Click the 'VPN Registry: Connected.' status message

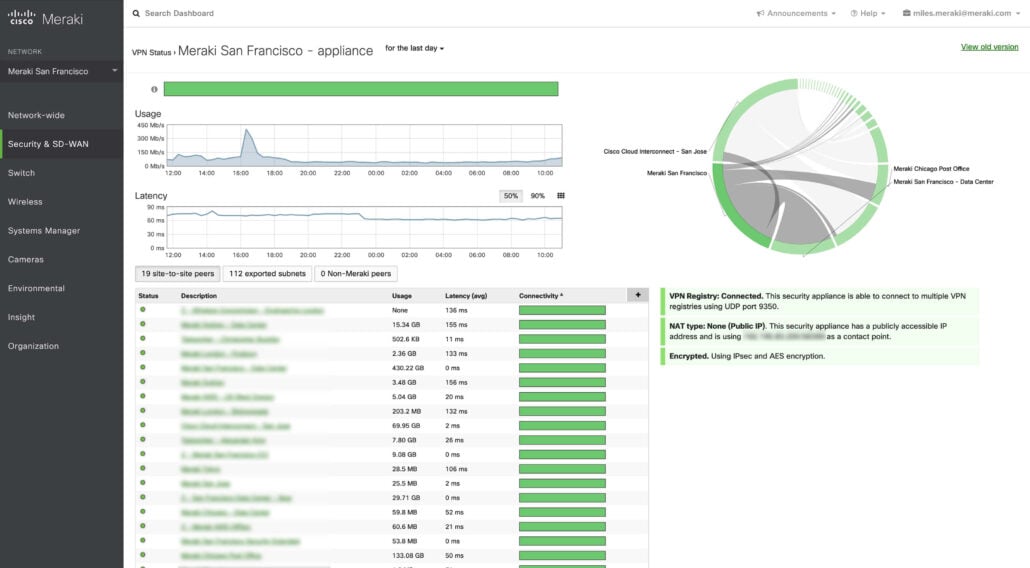click(820, 301)
